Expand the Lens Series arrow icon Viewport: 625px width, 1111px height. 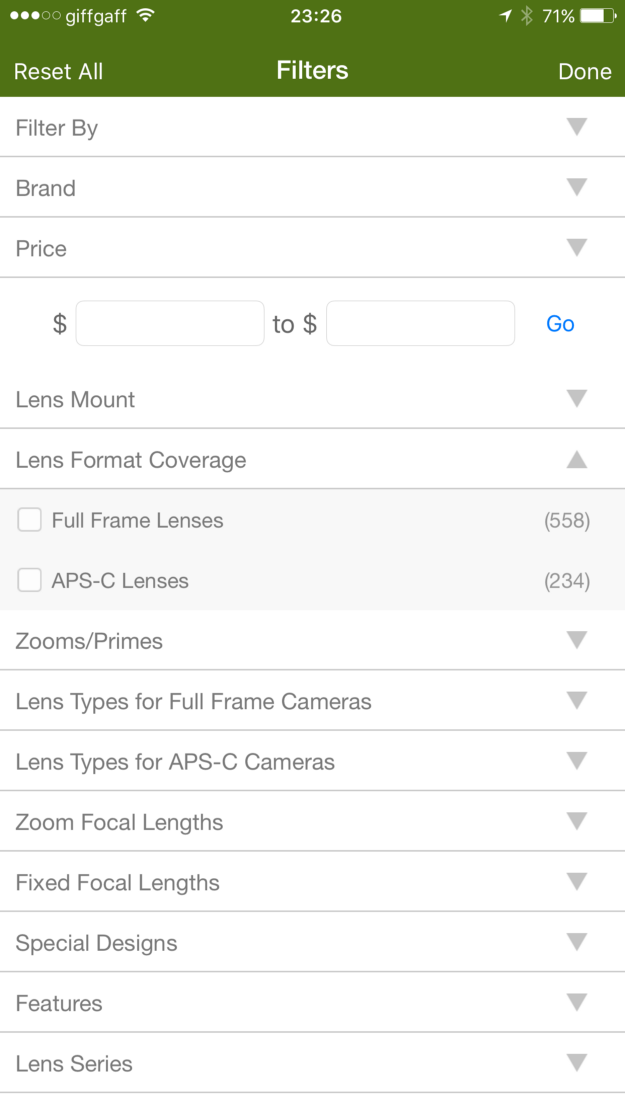[x=576, y=1063]
